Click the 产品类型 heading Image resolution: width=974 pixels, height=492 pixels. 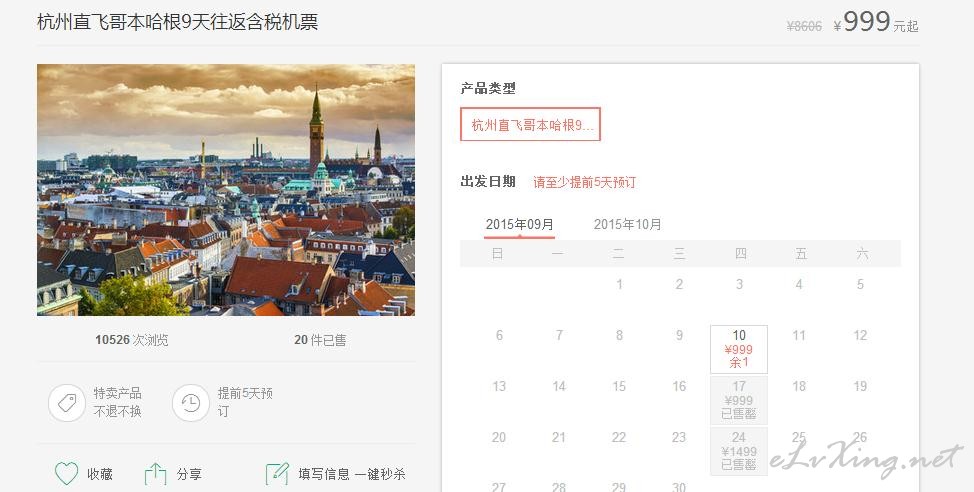488,89
